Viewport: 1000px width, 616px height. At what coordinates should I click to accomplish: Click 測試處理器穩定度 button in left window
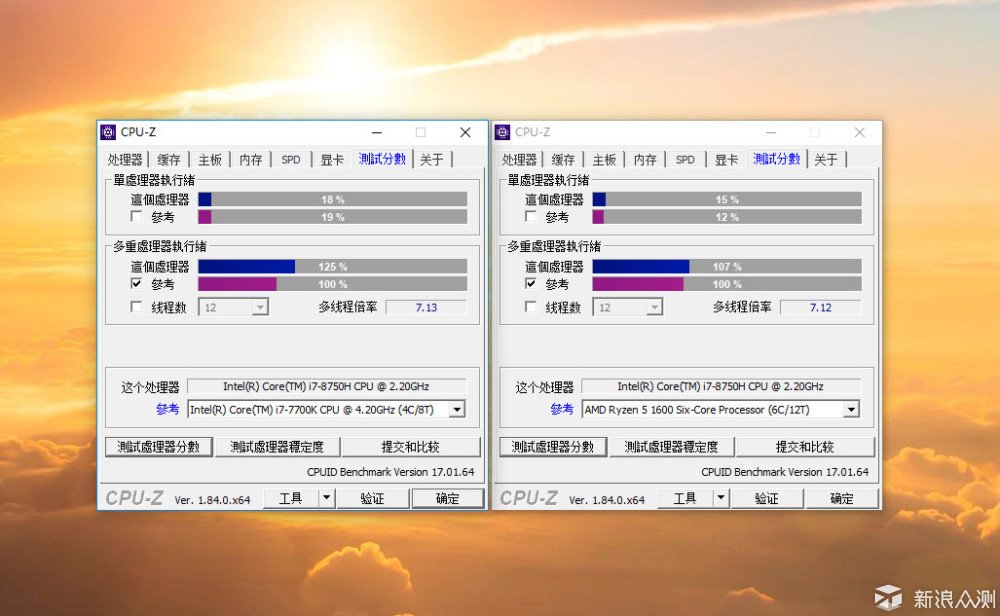click(x=277, y=446)
